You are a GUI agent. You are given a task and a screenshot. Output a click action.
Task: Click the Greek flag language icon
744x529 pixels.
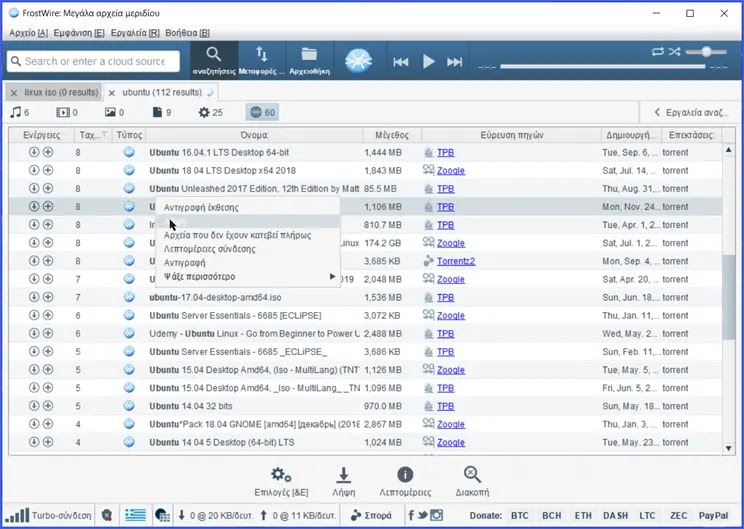(x=136, y=515)
